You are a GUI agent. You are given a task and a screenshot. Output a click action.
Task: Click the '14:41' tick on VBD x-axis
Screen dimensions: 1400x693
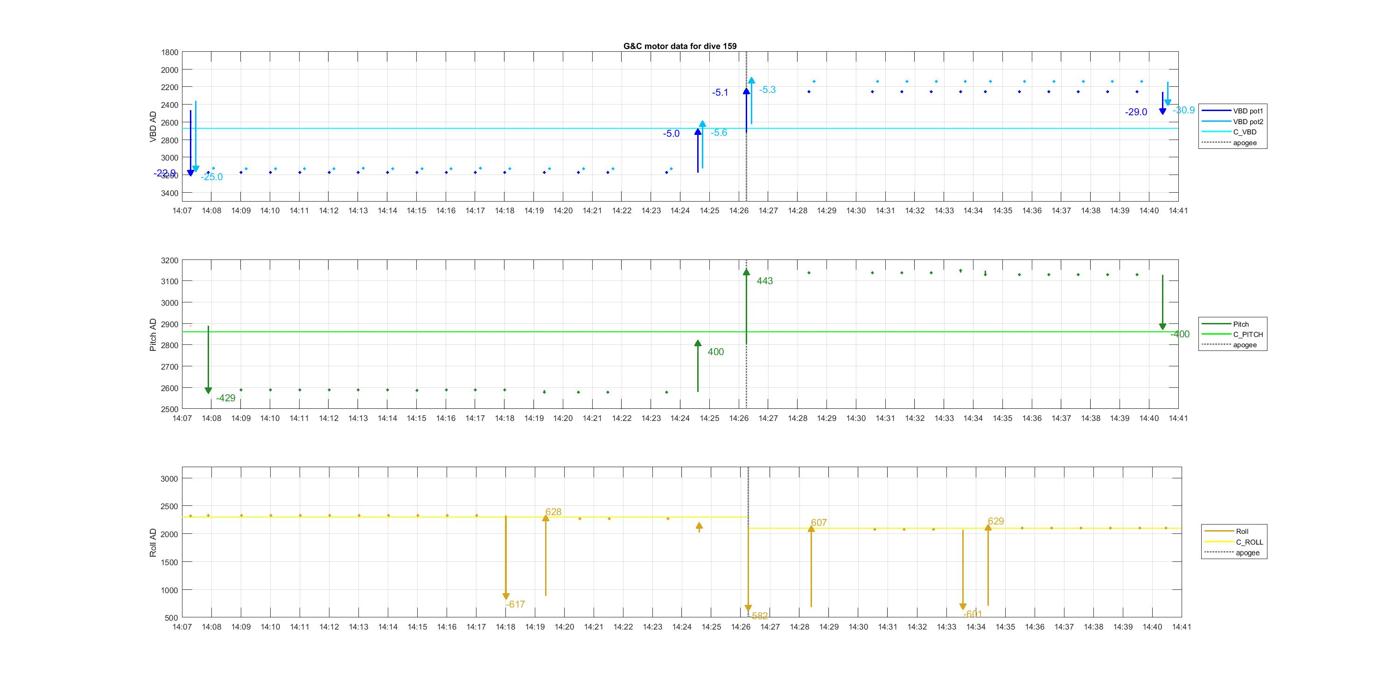click(x=1178, y=211)
